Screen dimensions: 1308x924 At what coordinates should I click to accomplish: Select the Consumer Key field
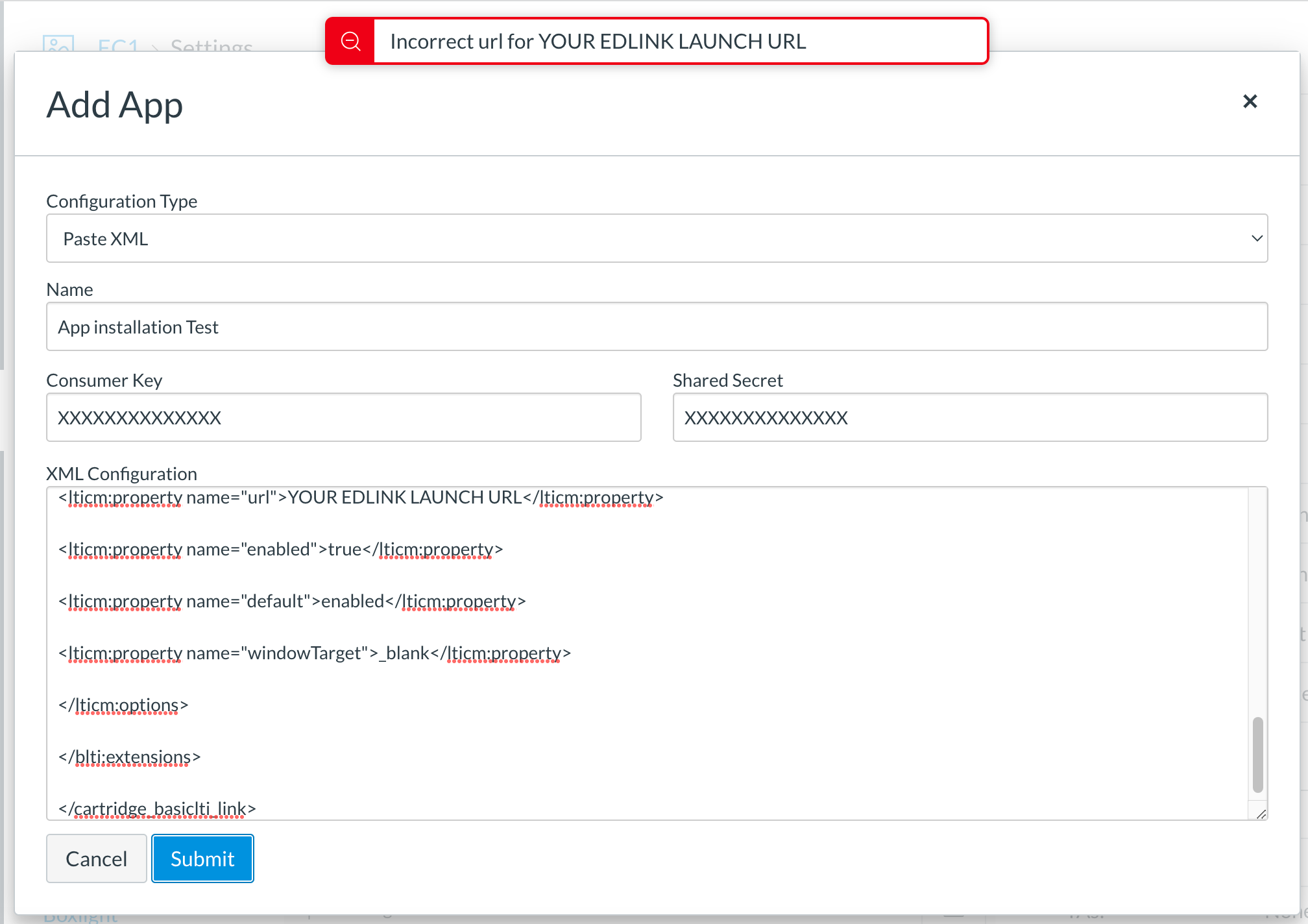pyautogui.click(x=343, y=417)
